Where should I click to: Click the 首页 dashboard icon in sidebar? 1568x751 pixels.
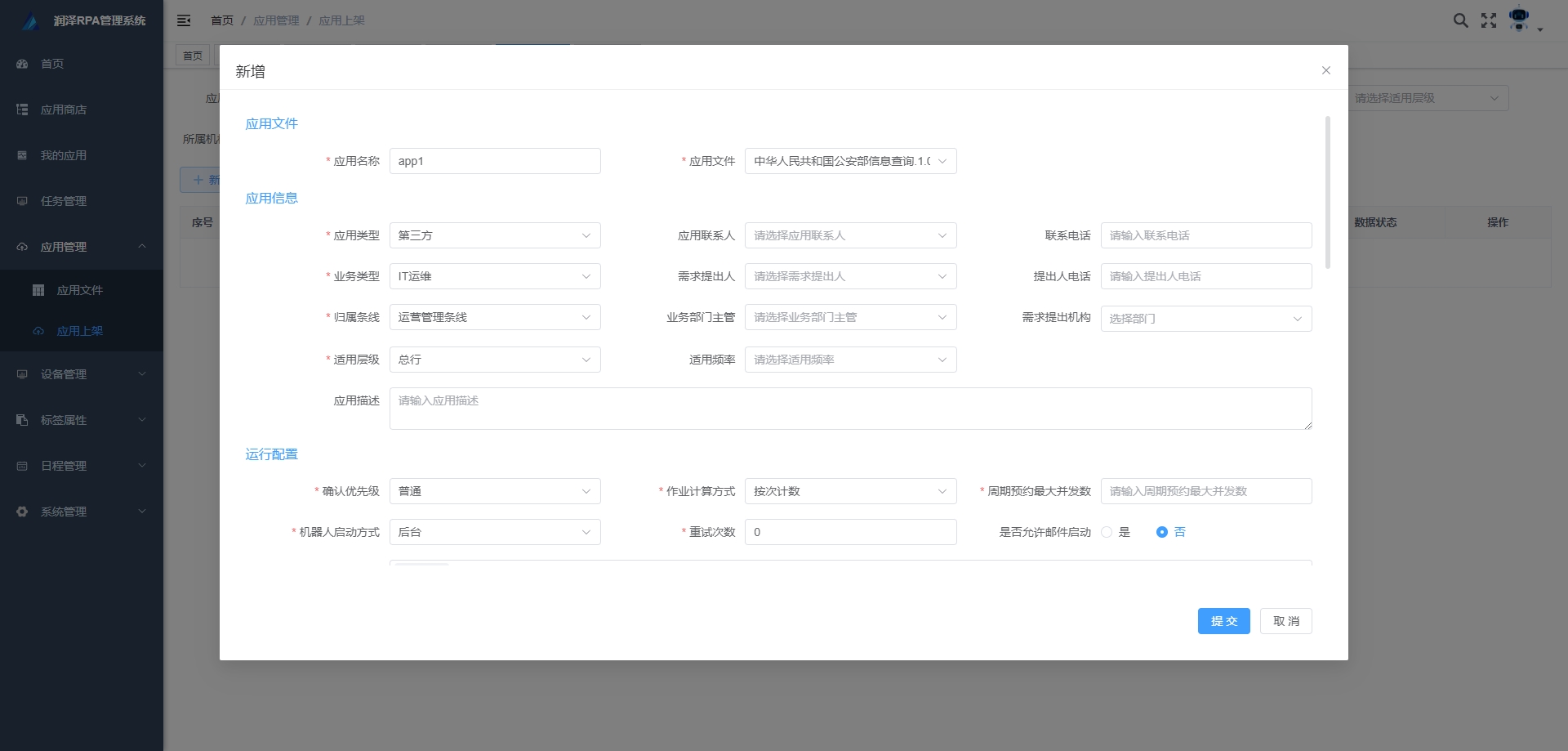22,64
